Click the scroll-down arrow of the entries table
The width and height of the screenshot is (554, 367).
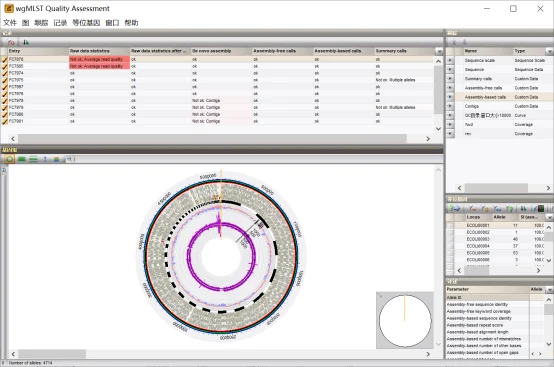pos(438,129)
